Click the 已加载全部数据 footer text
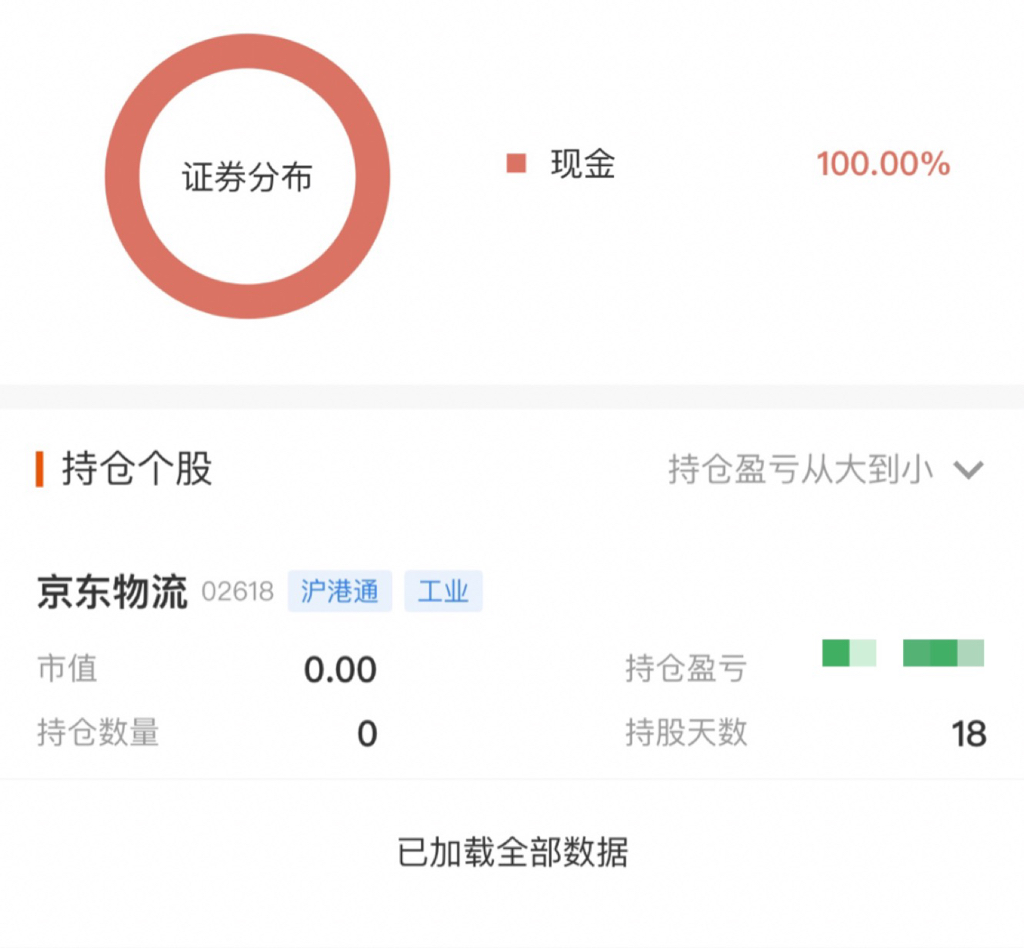The width and height of the screenshot is (1024, 948). (512, 853)
